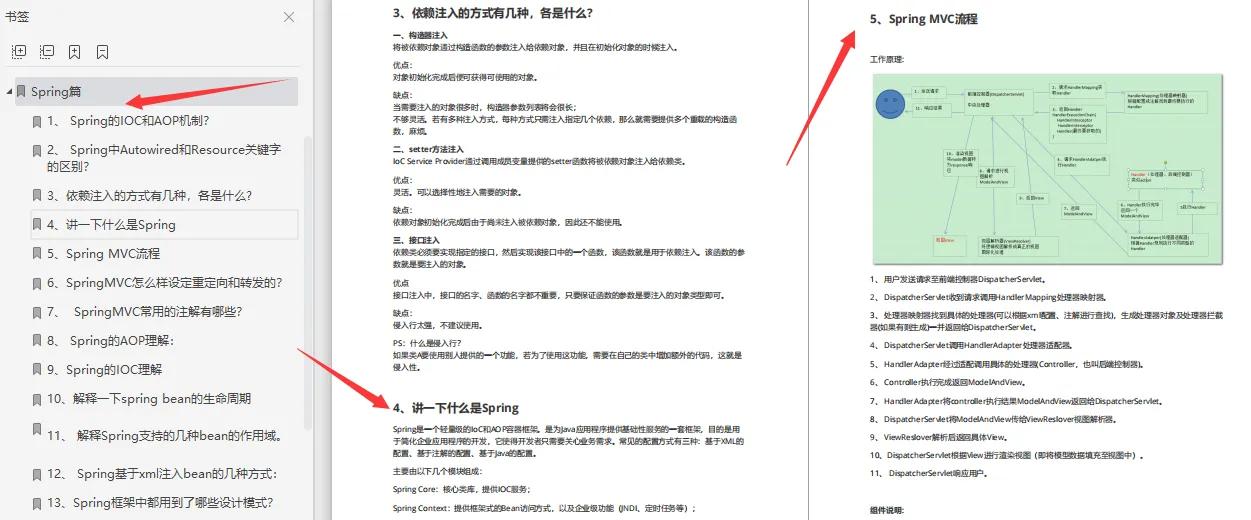Image resolution: width=1251 pixels, height=520 pixels.
Task: Click bookmark flag icon beside 10、解释一下spring bean
Action: (37, 399)
